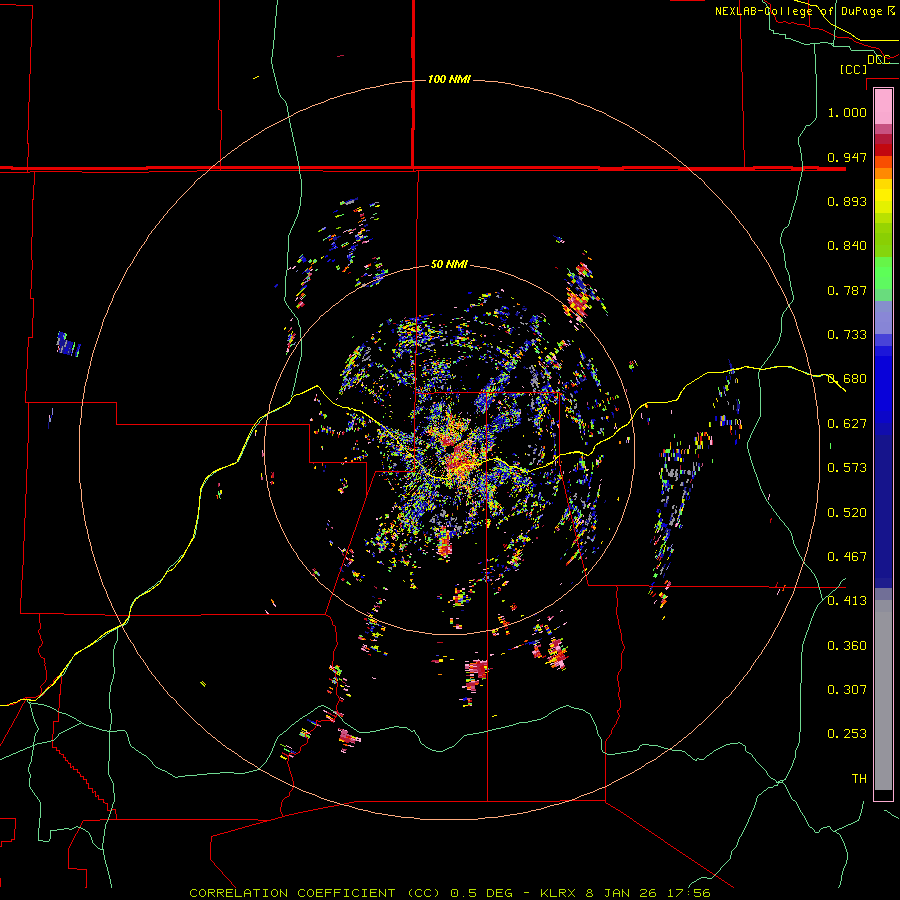Select the 0.360 legend value
Viewport: 900px width, 900px height.
847,646
